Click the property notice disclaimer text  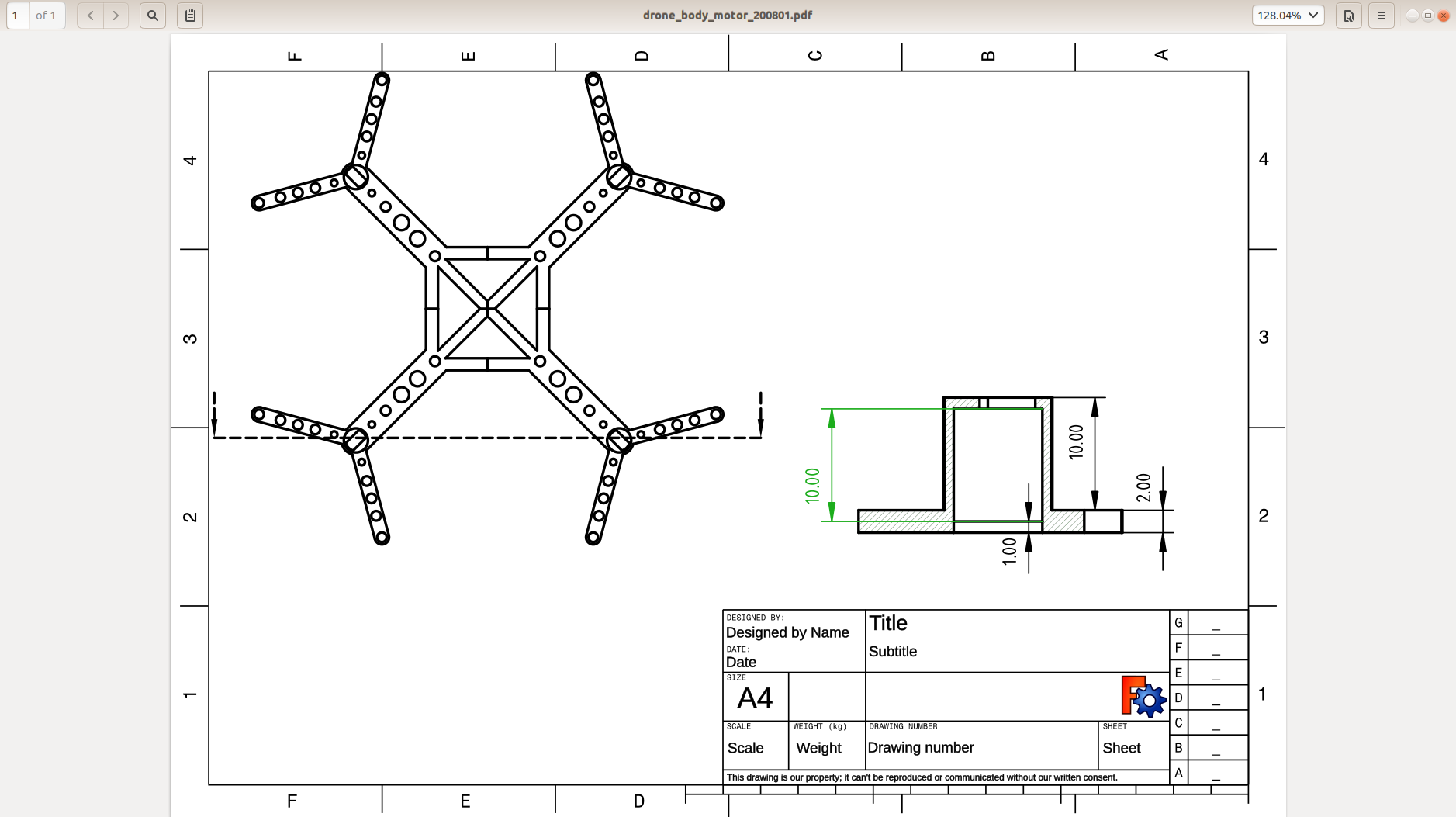[922, 777]
